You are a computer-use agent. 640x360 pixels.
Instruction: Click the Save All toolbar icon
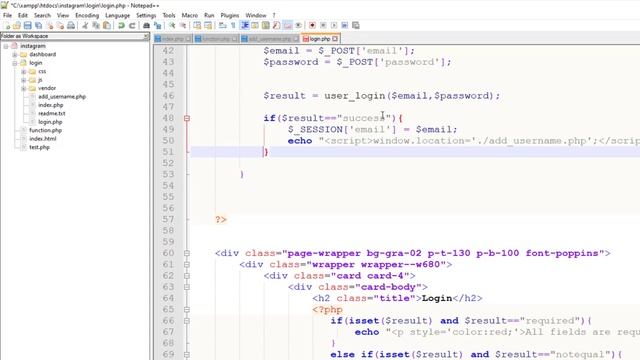pos(39,25)
